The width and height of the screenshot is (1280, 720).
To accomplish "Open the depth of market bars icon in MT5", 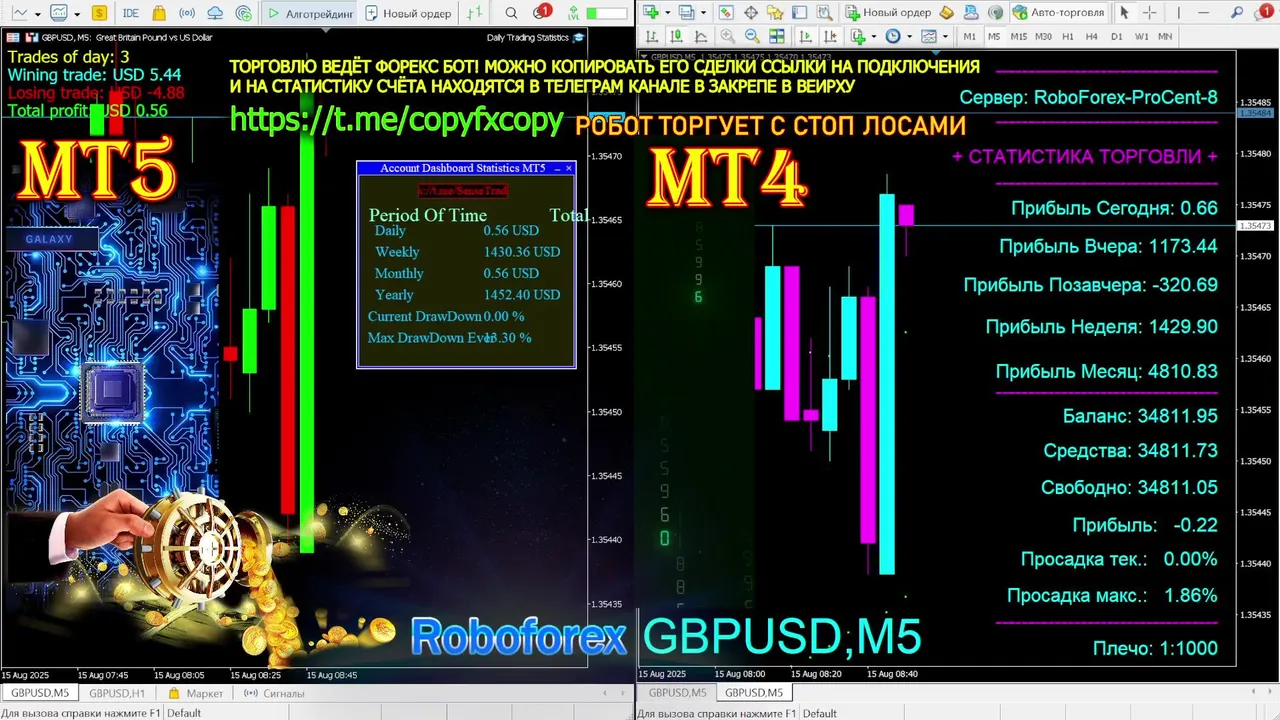I will (x=474, y=13).
